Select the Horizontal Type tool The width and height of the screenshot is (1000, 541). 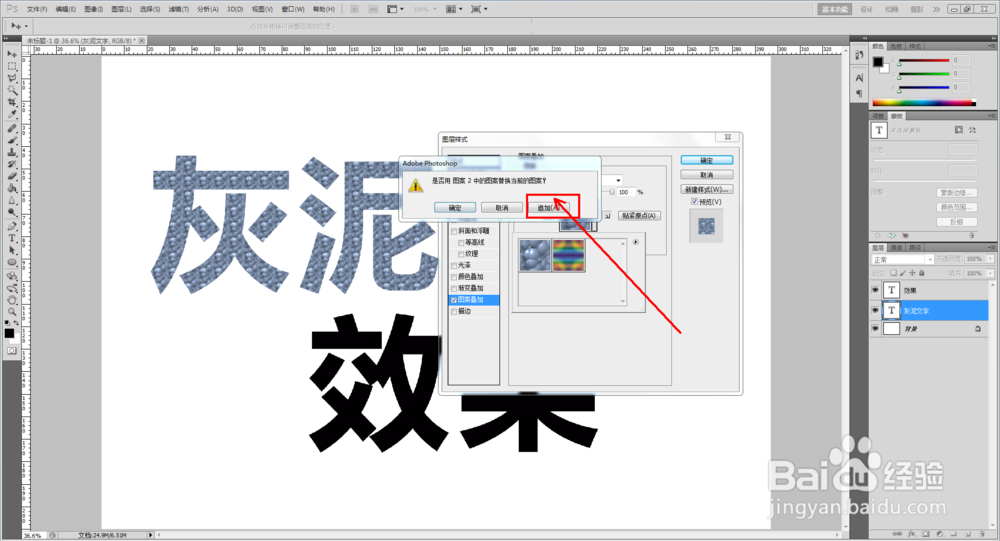(x=11, y=239)
